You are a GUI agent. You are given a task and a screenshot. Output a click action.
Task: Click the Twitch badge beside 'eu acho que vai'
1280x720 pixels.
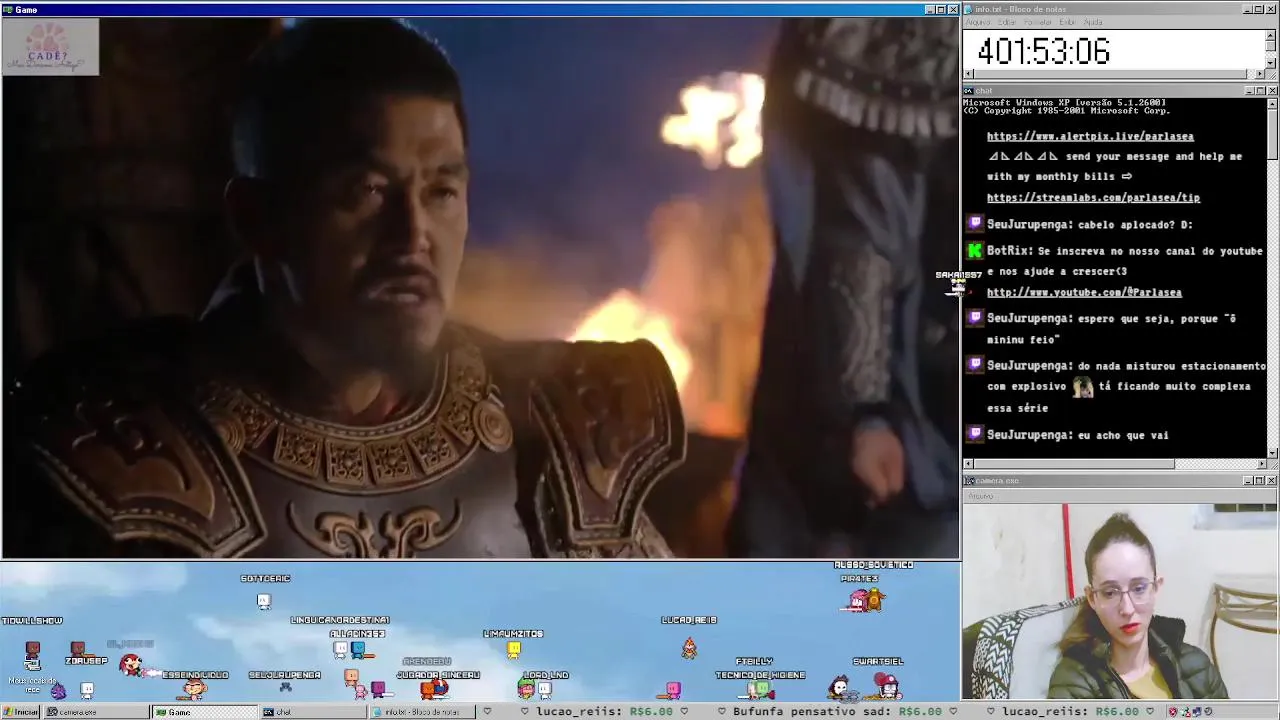click(x=975, y=434)
